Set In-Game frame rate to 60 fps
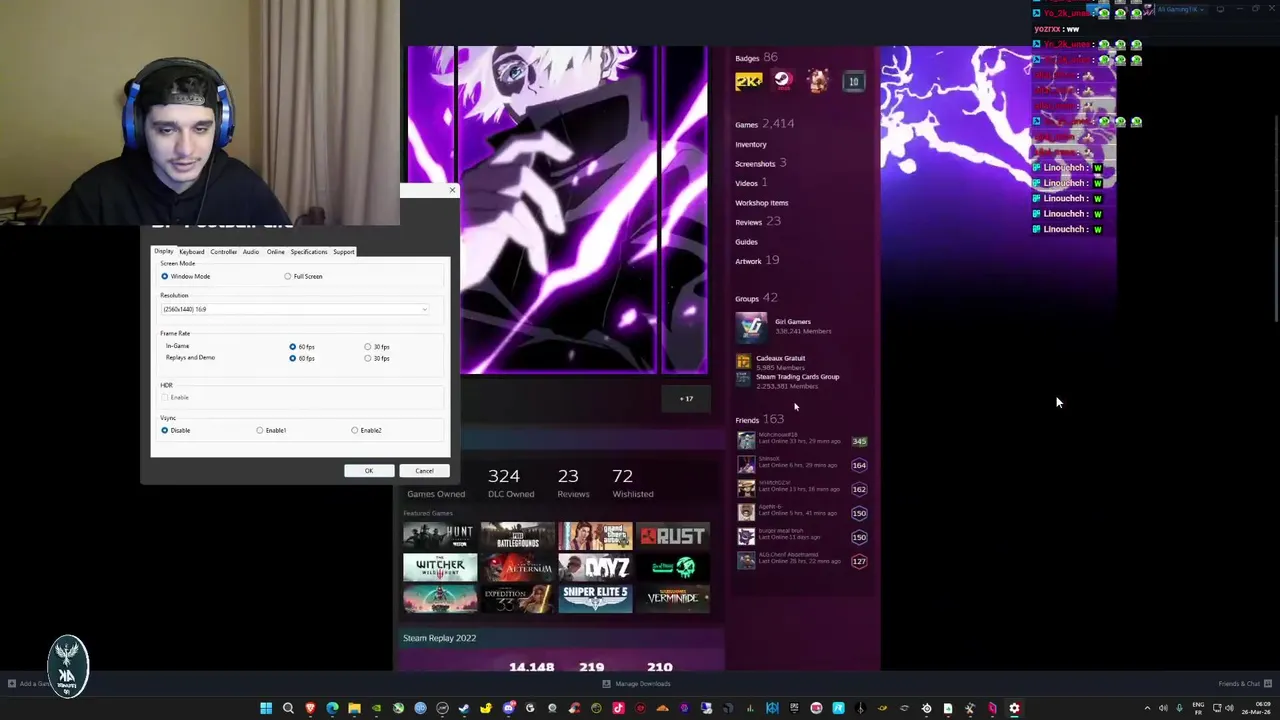Screen dimensions: 1280x720 pos(293,346)
